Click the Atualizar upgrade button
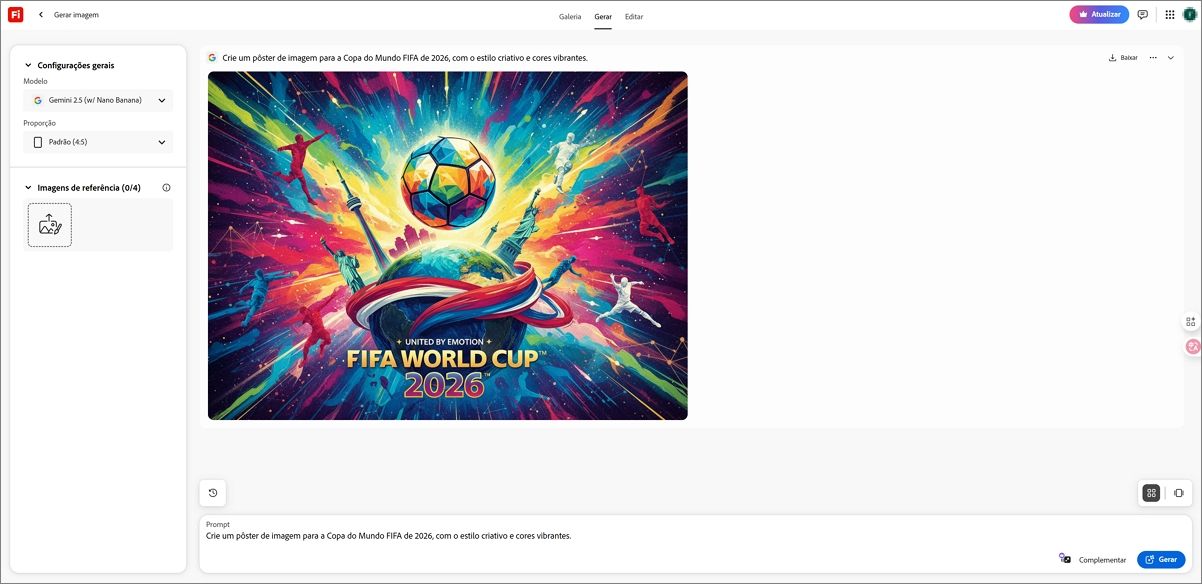1202x584 pixels. [1099, 15]
